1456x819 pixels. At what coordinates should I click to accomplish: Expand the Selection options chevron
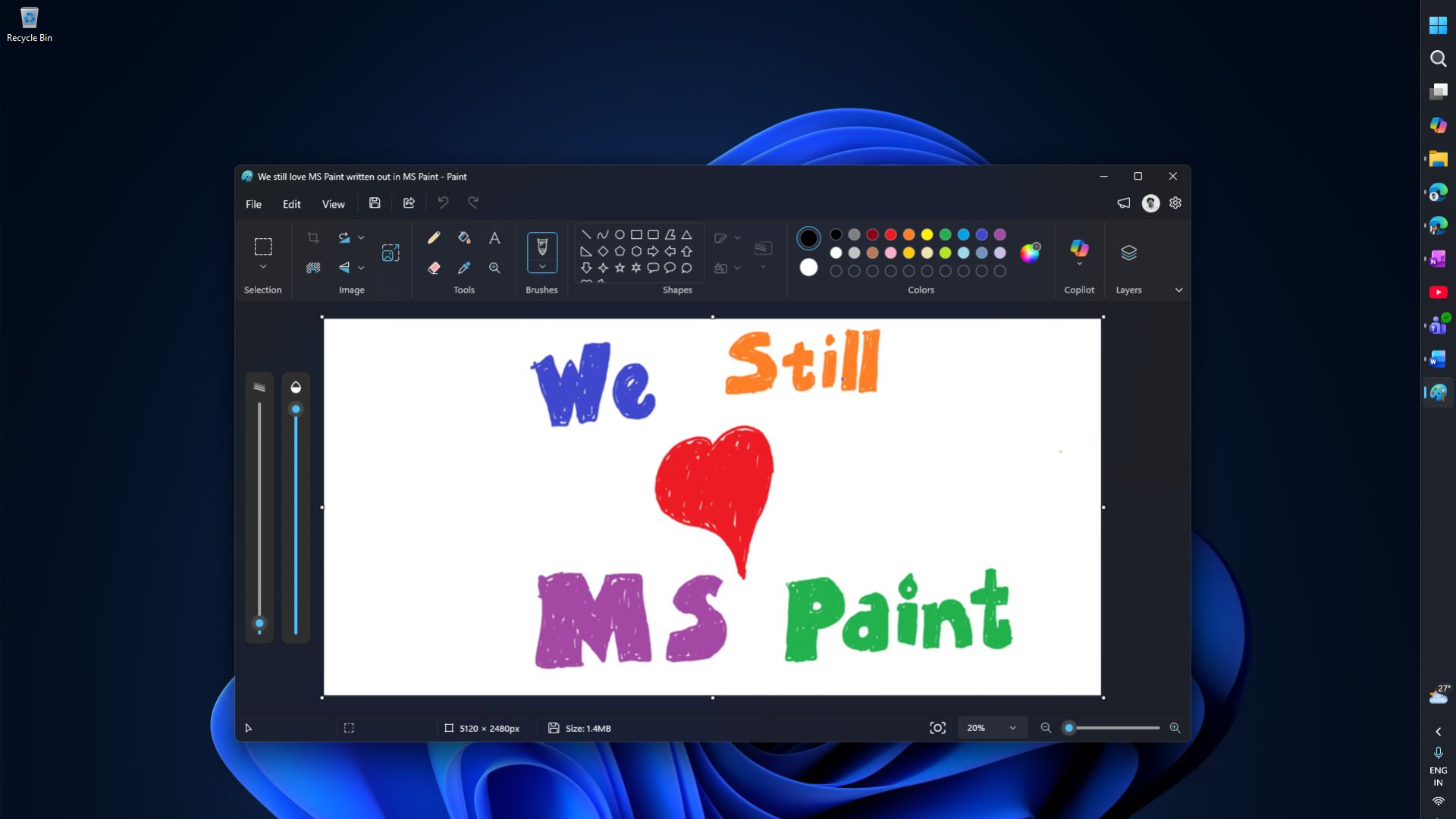263,267
